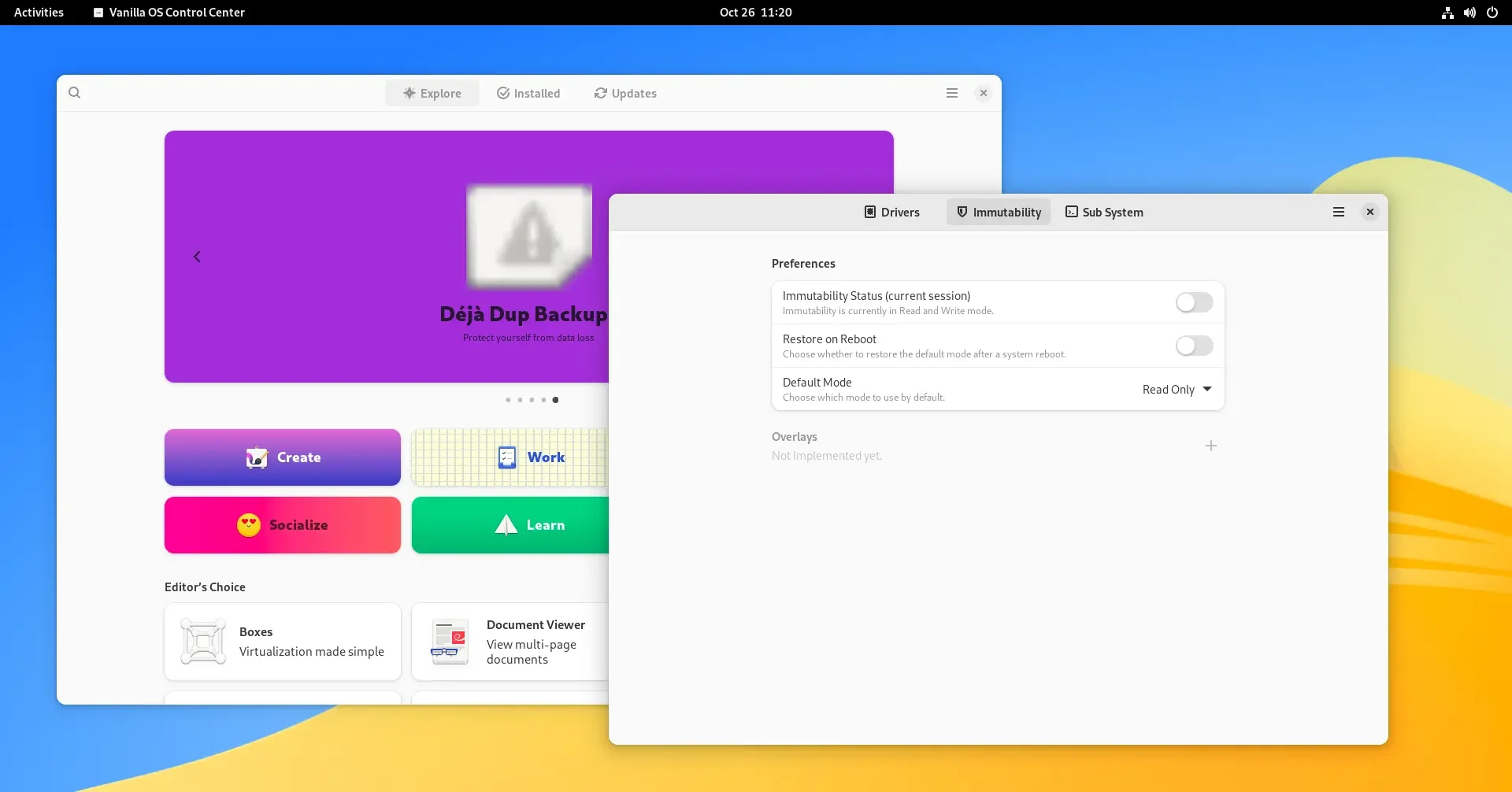Screen dimensions: 1512x792
Task: Click the previous banner chevron arrow
Action: [197, 257]
